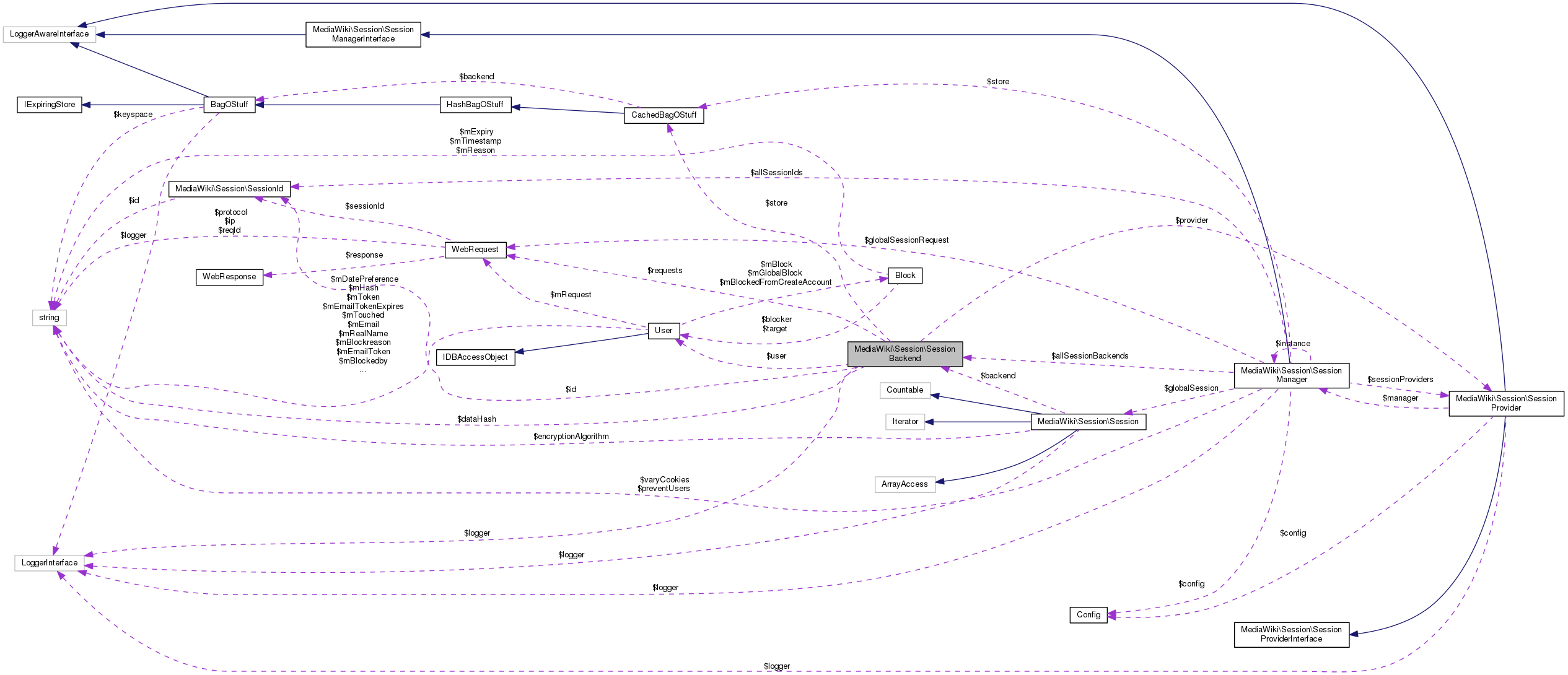Open MediaWiki\Session\SessionId node

229,189
